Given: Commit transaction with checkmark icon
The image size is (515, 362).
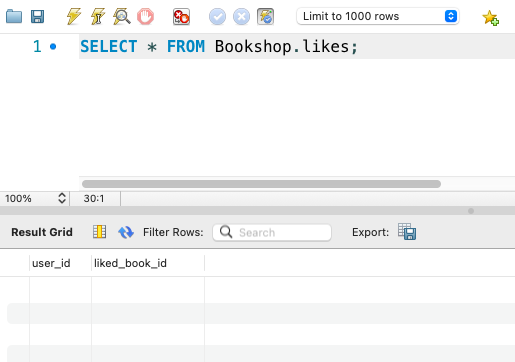Looking at the screenshot, I should [x=217, y=17].
